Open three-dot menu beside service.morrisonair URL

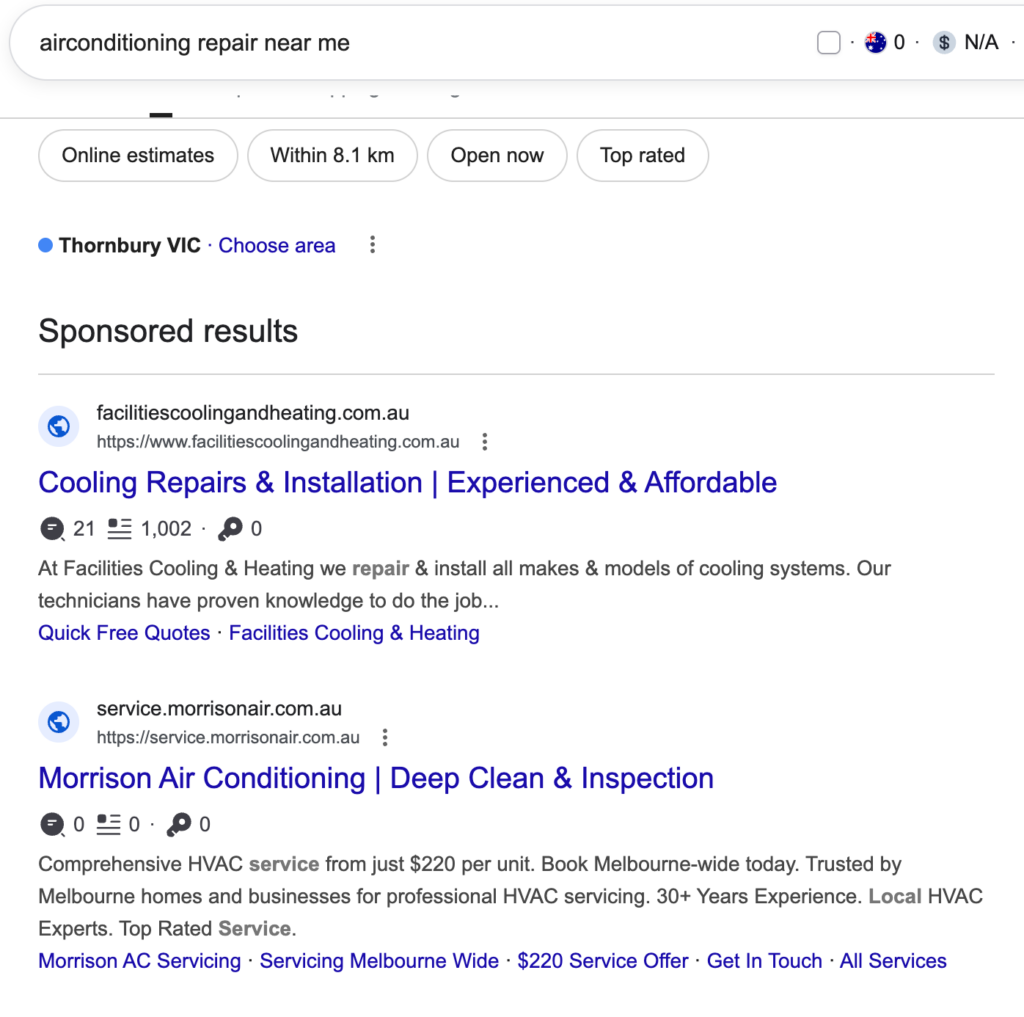385,737
